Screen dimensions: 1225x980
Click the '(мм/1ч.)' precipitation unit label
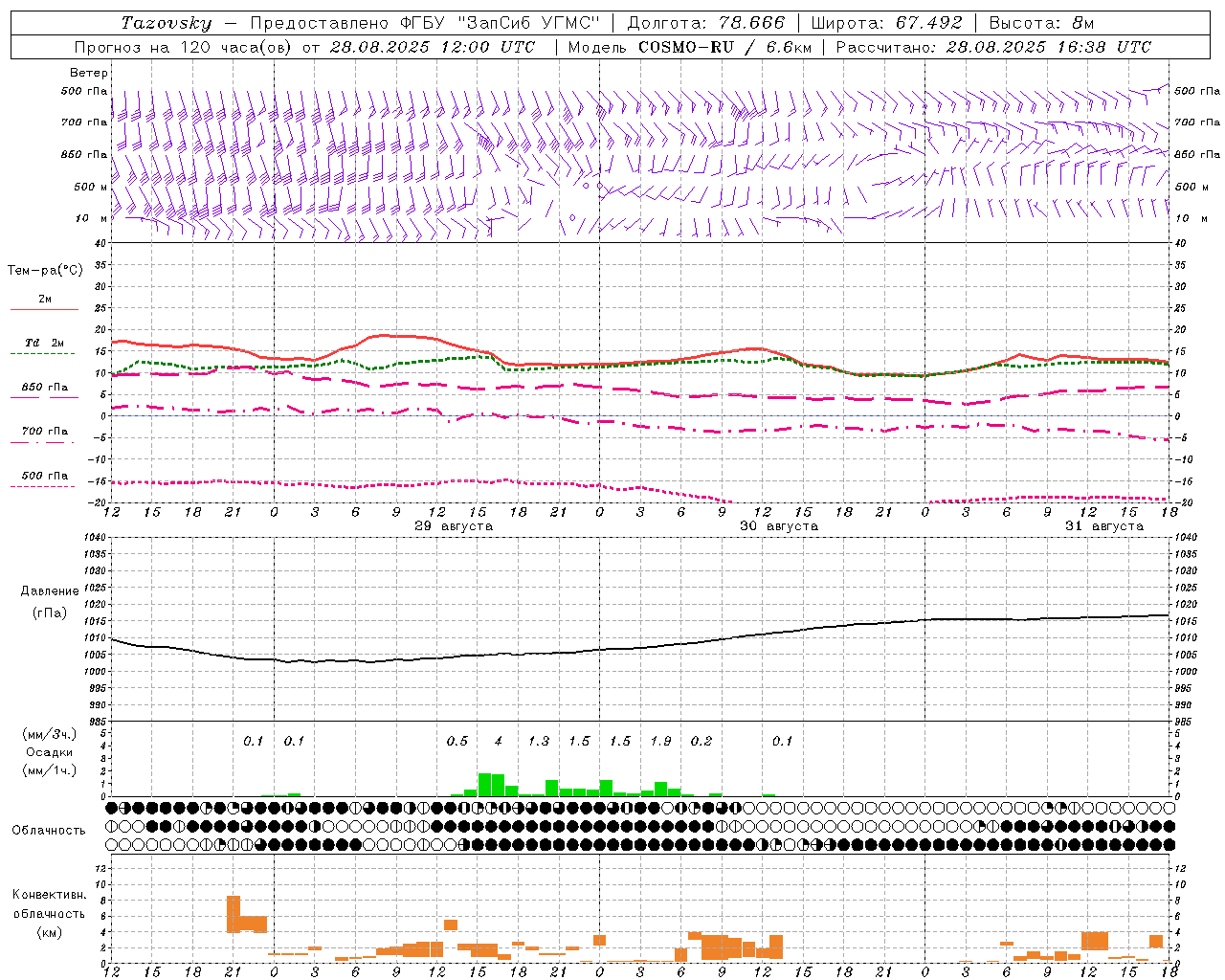click(x=50, y=770)
